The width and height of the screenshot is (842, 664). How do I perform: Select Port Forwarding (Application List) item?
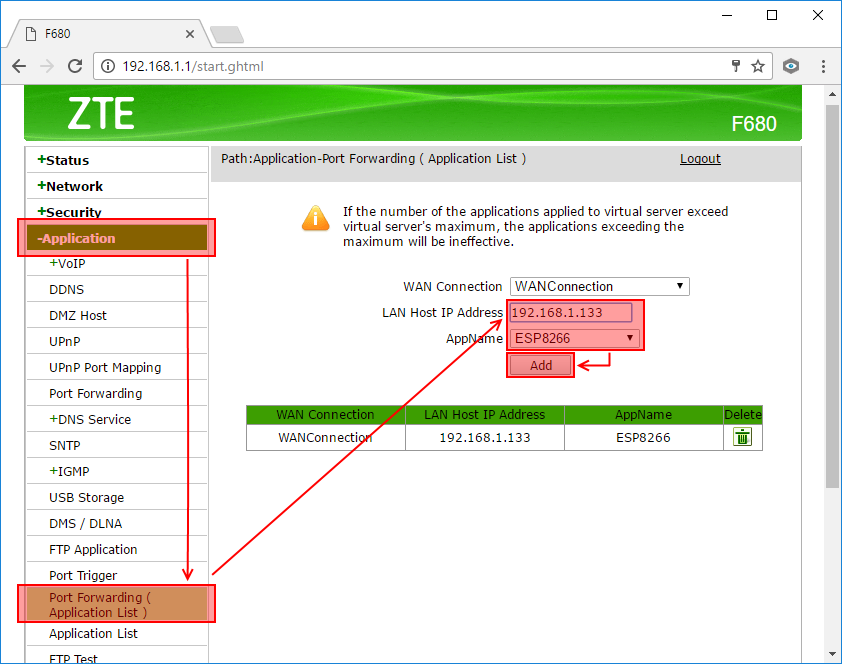[x=117, y=604]
